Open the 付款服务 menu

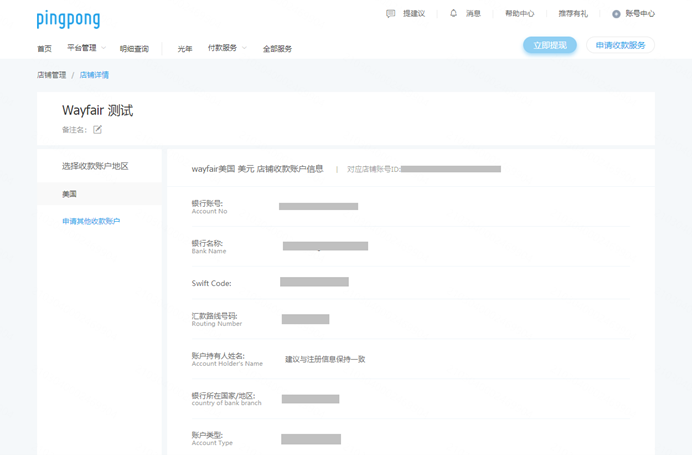click(222, 48)
